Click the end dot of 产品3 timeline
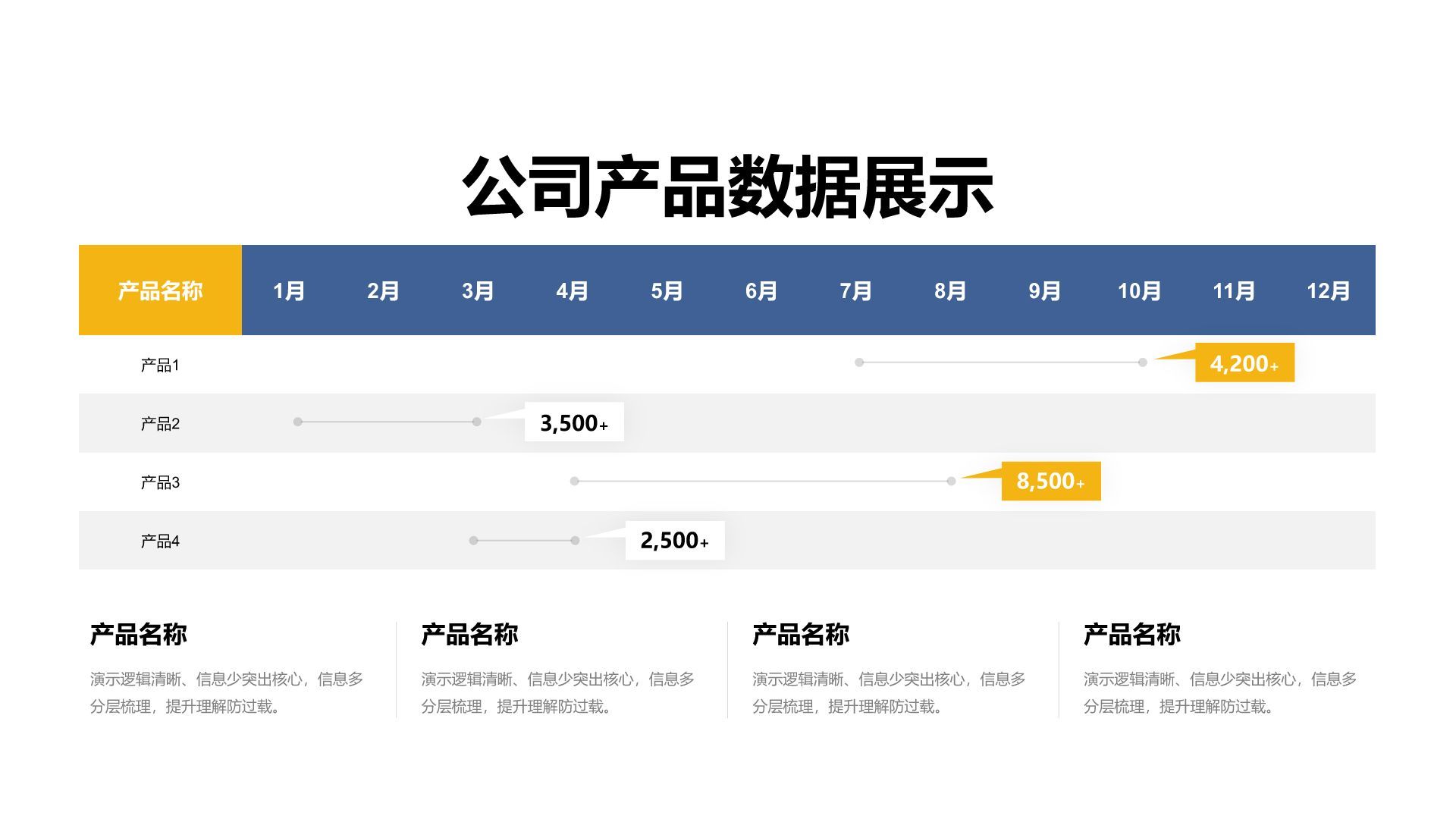Screen dimensions: 1456x819 click(x=951, y=481)
